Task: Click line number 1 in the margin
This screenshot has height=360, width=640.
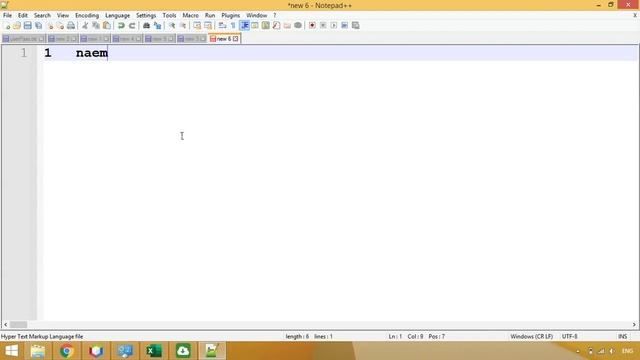Action: point(24,53)
